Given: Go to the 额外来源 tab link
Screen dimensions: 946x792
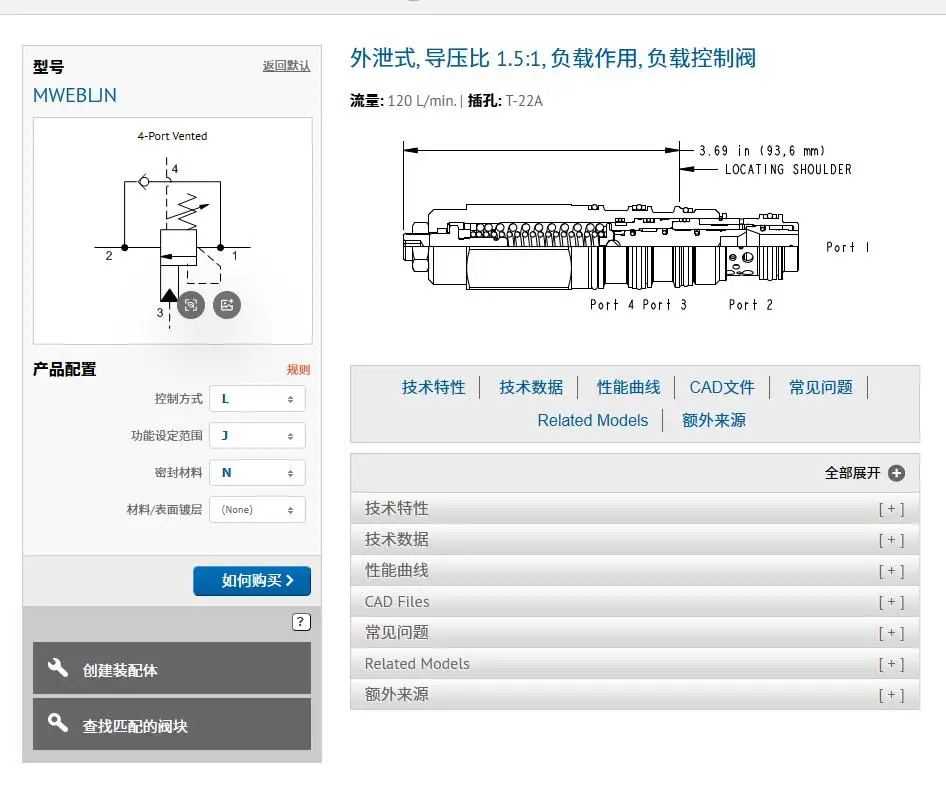Looking at the screenshot, I should [714, 420].
